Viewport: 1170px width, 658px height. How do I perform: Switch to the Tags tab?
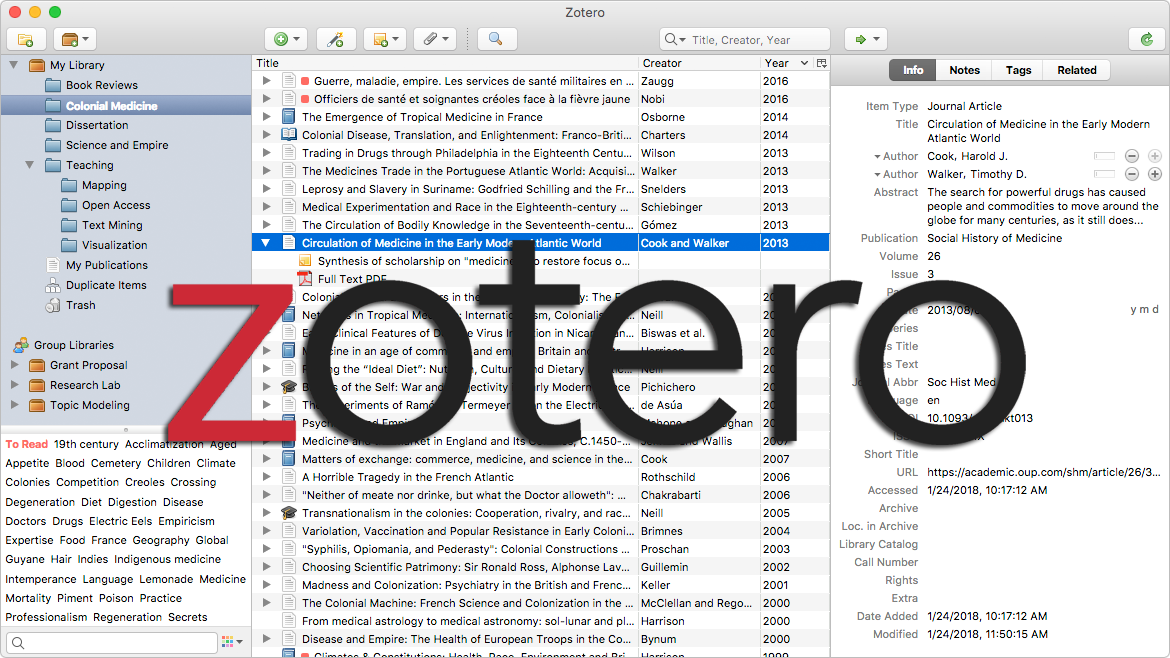click(1018, 70)
